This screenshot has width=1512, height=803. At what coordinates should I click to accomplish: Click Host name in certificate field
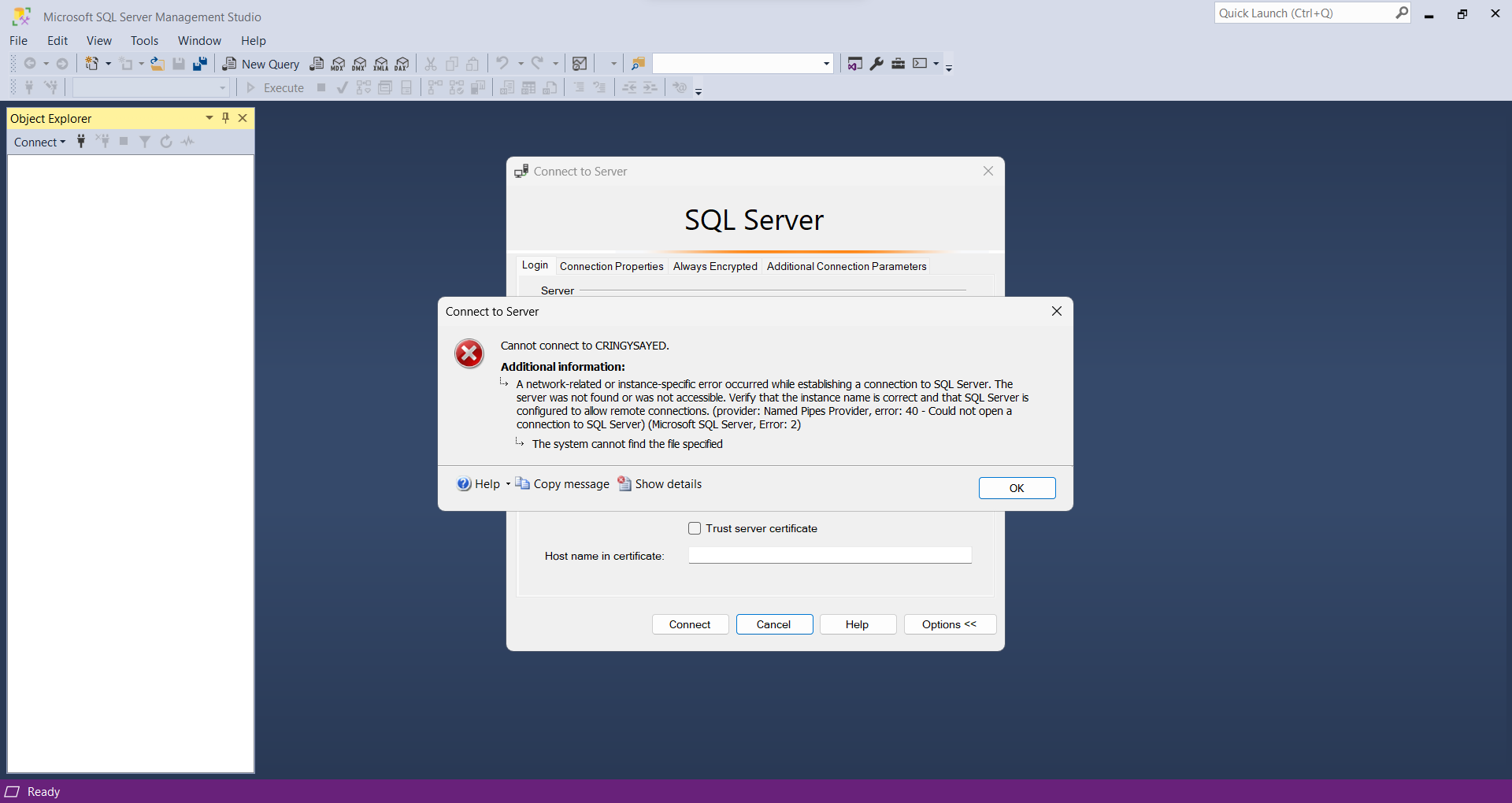[x=830, y=556]
